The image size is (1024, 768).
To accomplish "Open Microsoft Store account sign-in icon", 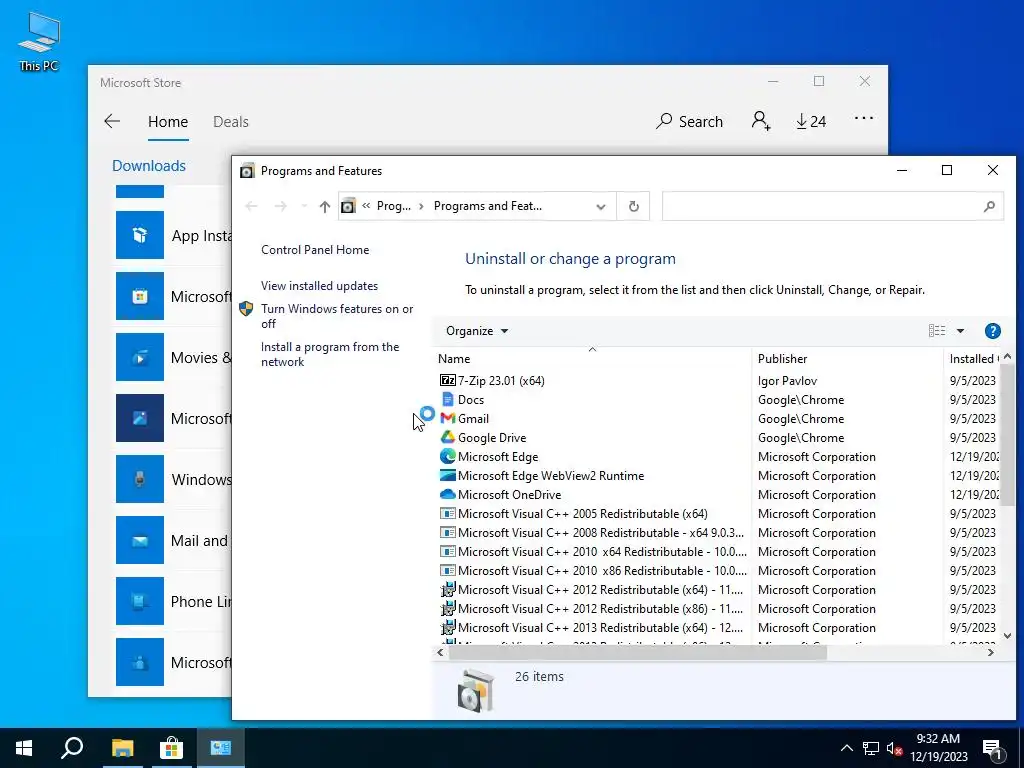I will click(x=761, y=121).
